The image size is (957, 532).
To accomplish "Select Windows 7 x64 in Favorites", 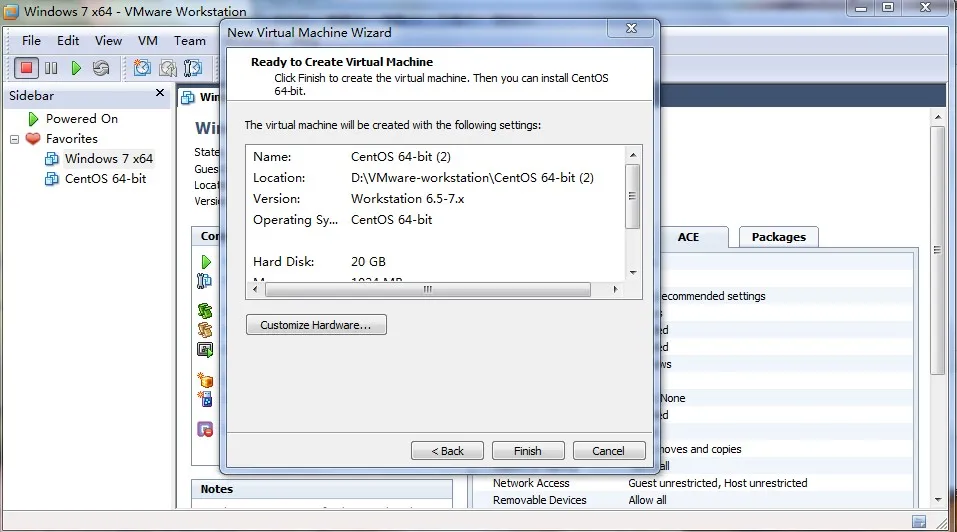I will 109,159.
